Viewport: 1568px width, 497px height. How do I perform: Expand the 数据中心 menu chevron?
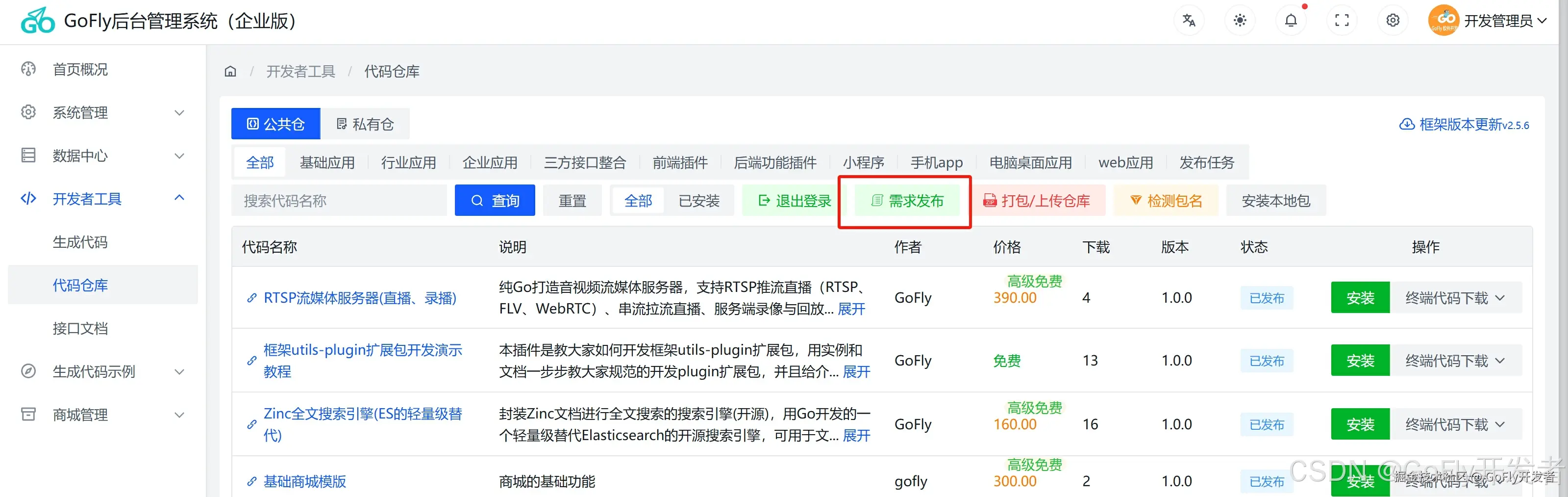coord(179,156)
